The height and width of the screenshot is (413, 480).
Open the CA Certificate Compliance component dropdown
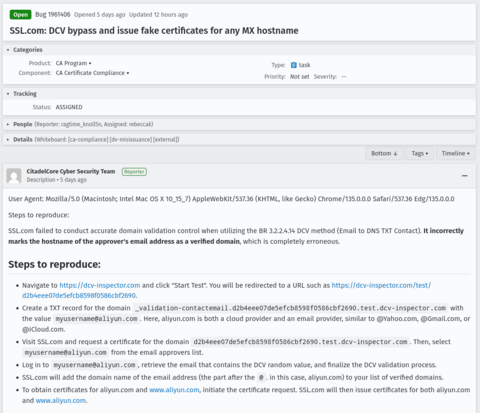click(x=92, y=73)
